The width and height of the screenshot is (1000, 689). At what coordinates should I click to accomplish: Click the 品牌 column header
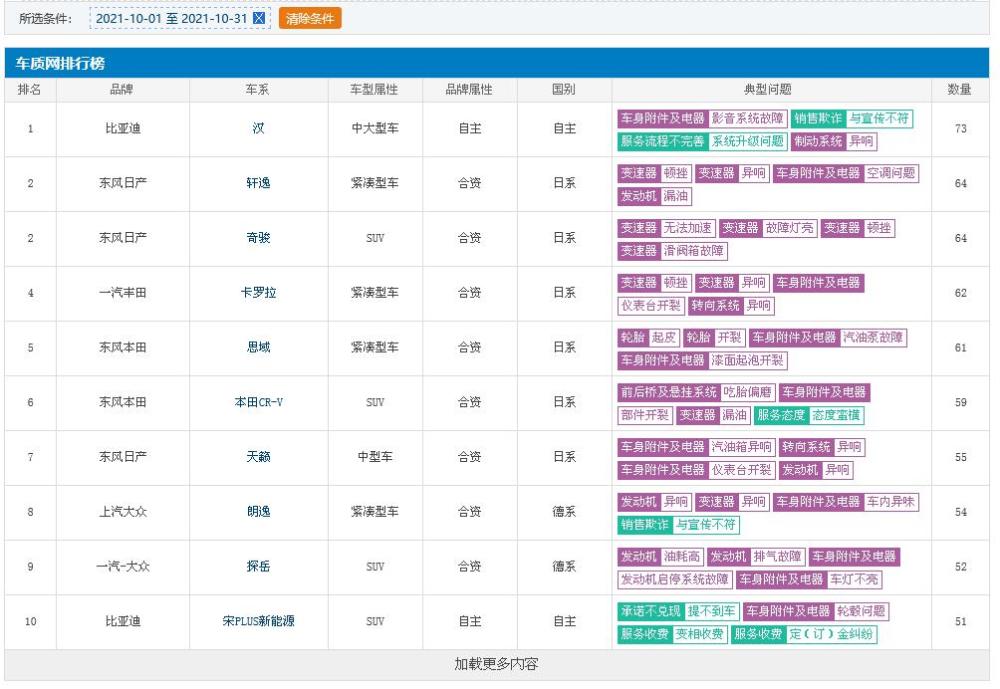122,89
